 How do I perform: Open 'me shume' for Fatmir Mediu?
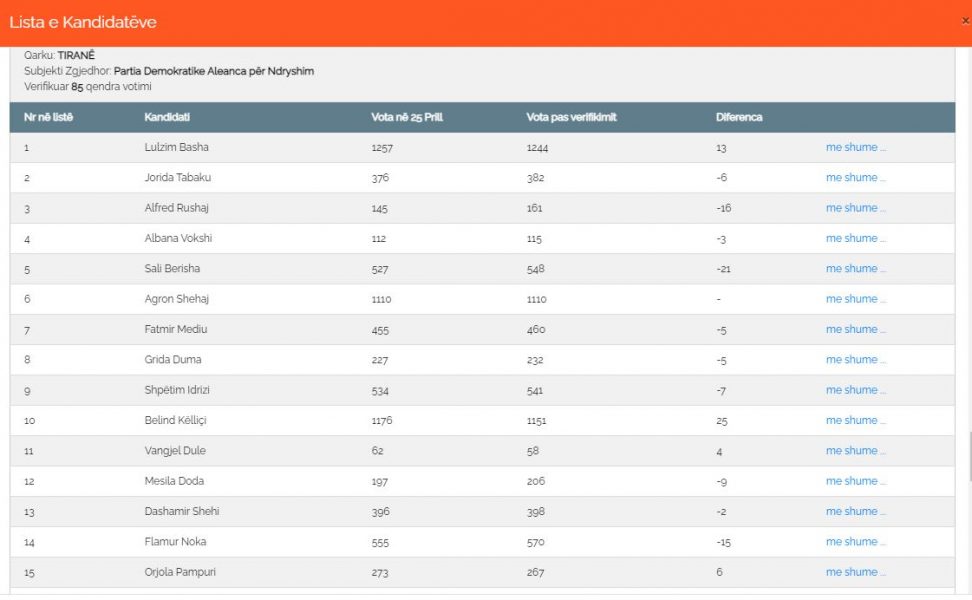pos(855,330)
